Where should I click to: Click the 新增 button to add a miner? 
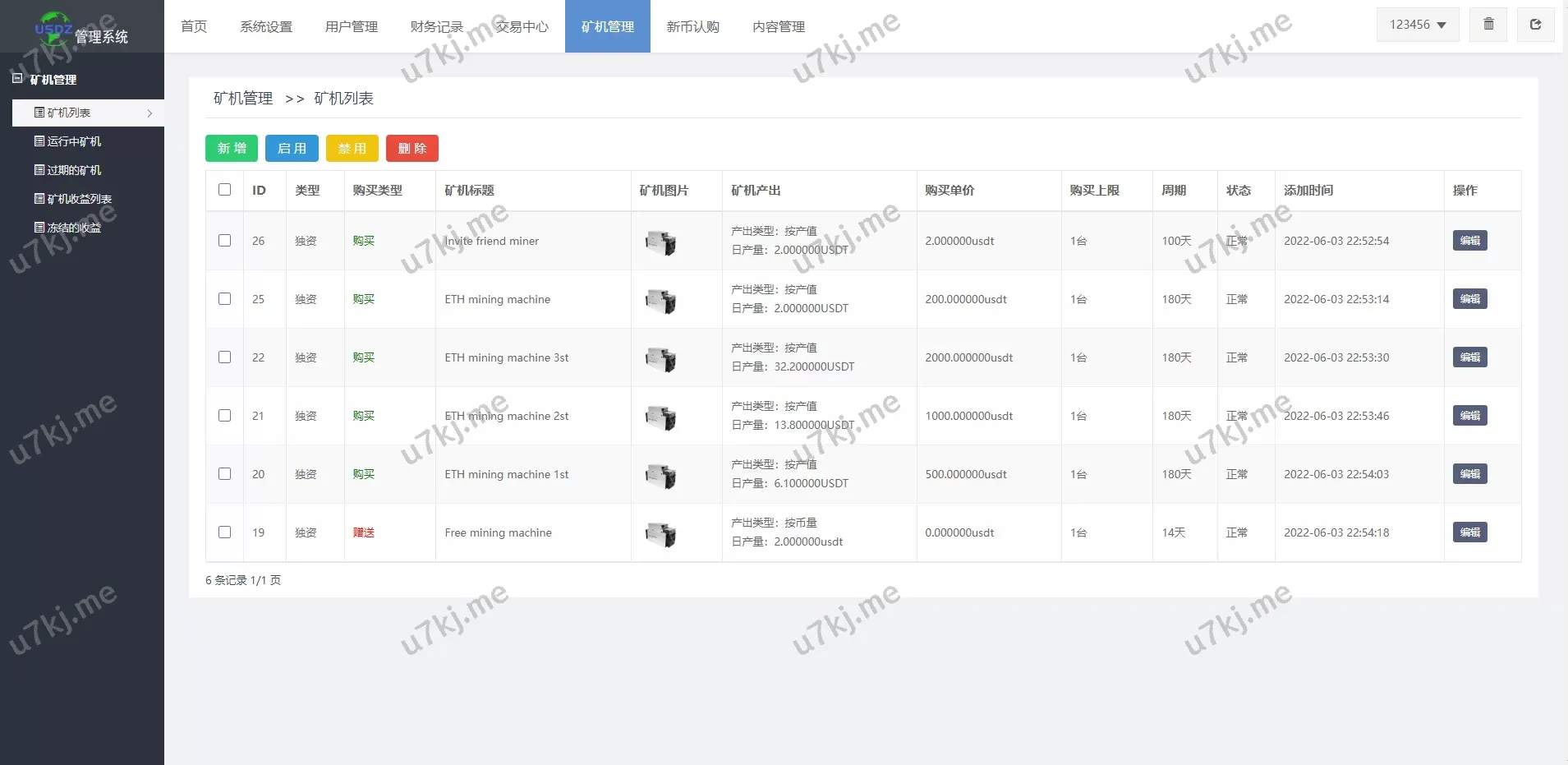[x=231, y=148]
